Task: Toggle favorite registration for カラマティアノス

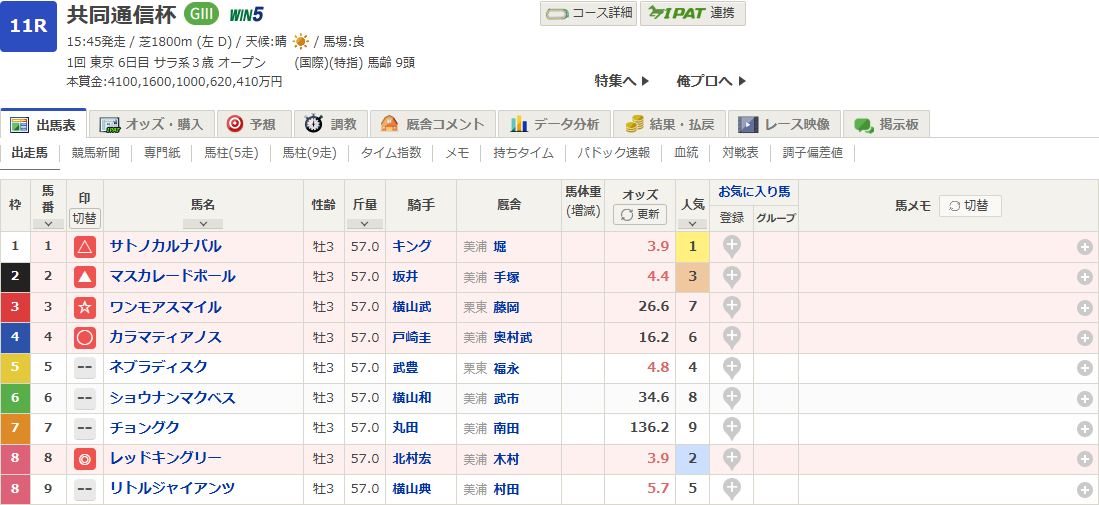Action: (x=732, y=337)
